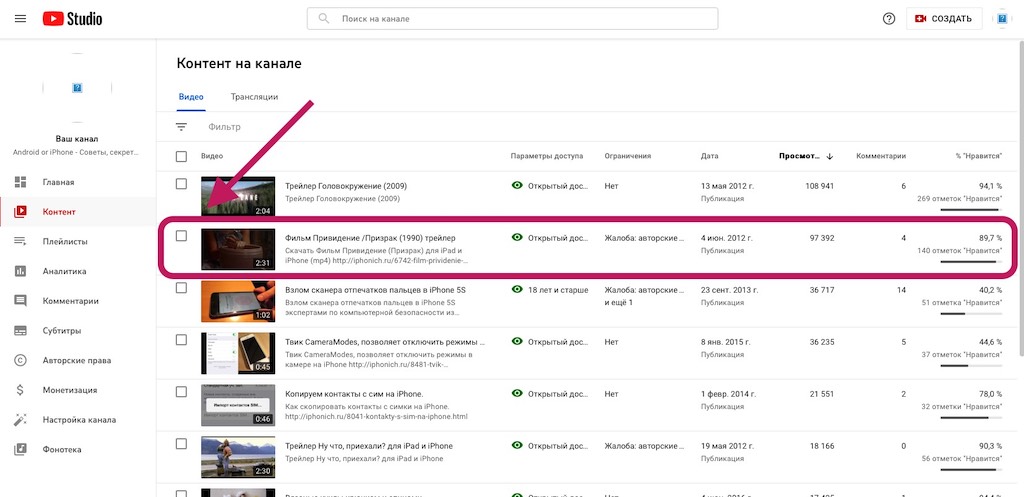Image resolution: width=1024 pixels, height=497 pixels.
Task: Tick checkbox for Фильм Привидение video
Action: tap(181, 236)
